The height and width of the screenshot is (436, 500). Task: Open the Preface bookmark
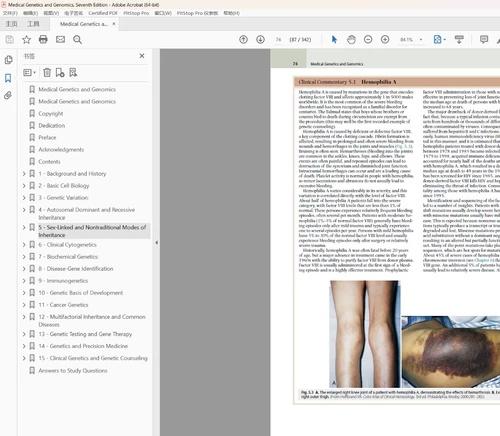click(47, 137)
